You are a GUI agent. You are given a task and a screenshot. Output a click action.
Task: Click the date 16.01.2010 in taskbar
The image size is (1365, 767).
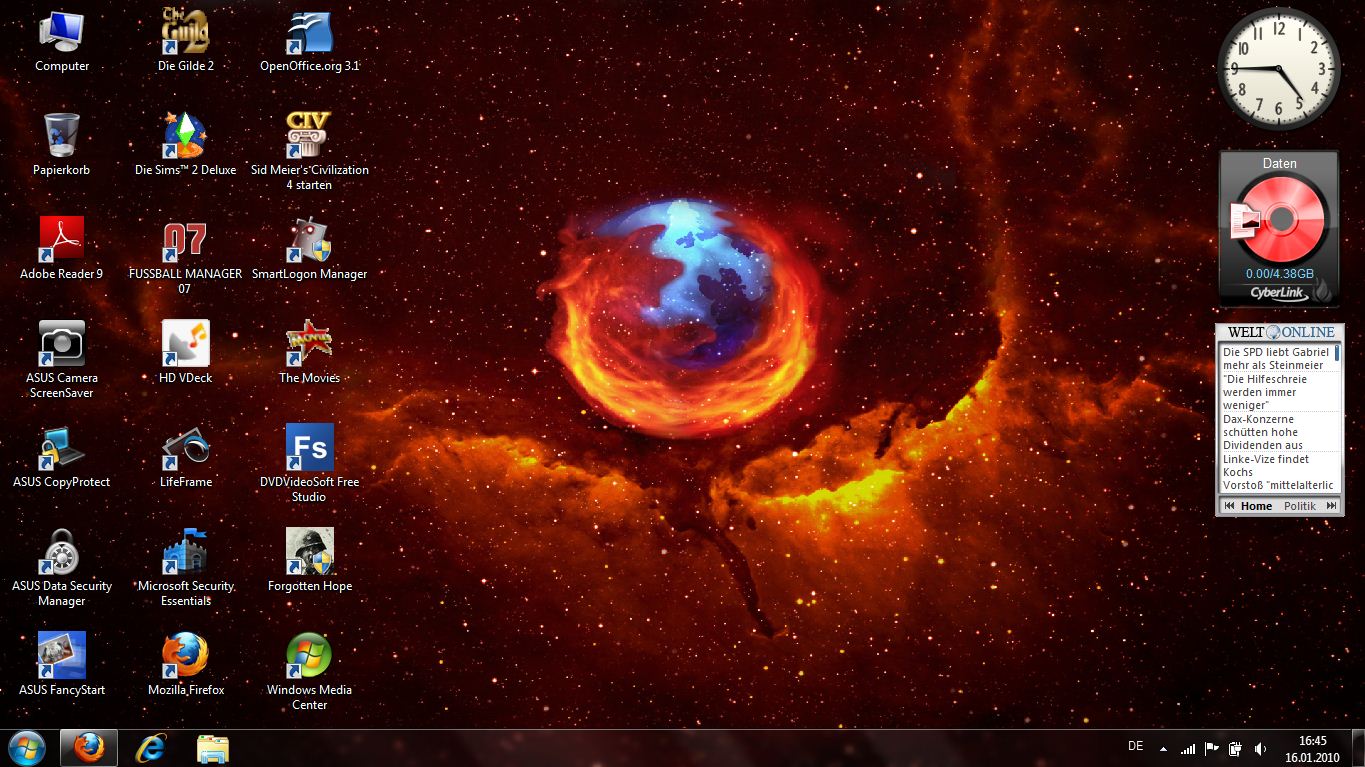tap(1312, 757)
